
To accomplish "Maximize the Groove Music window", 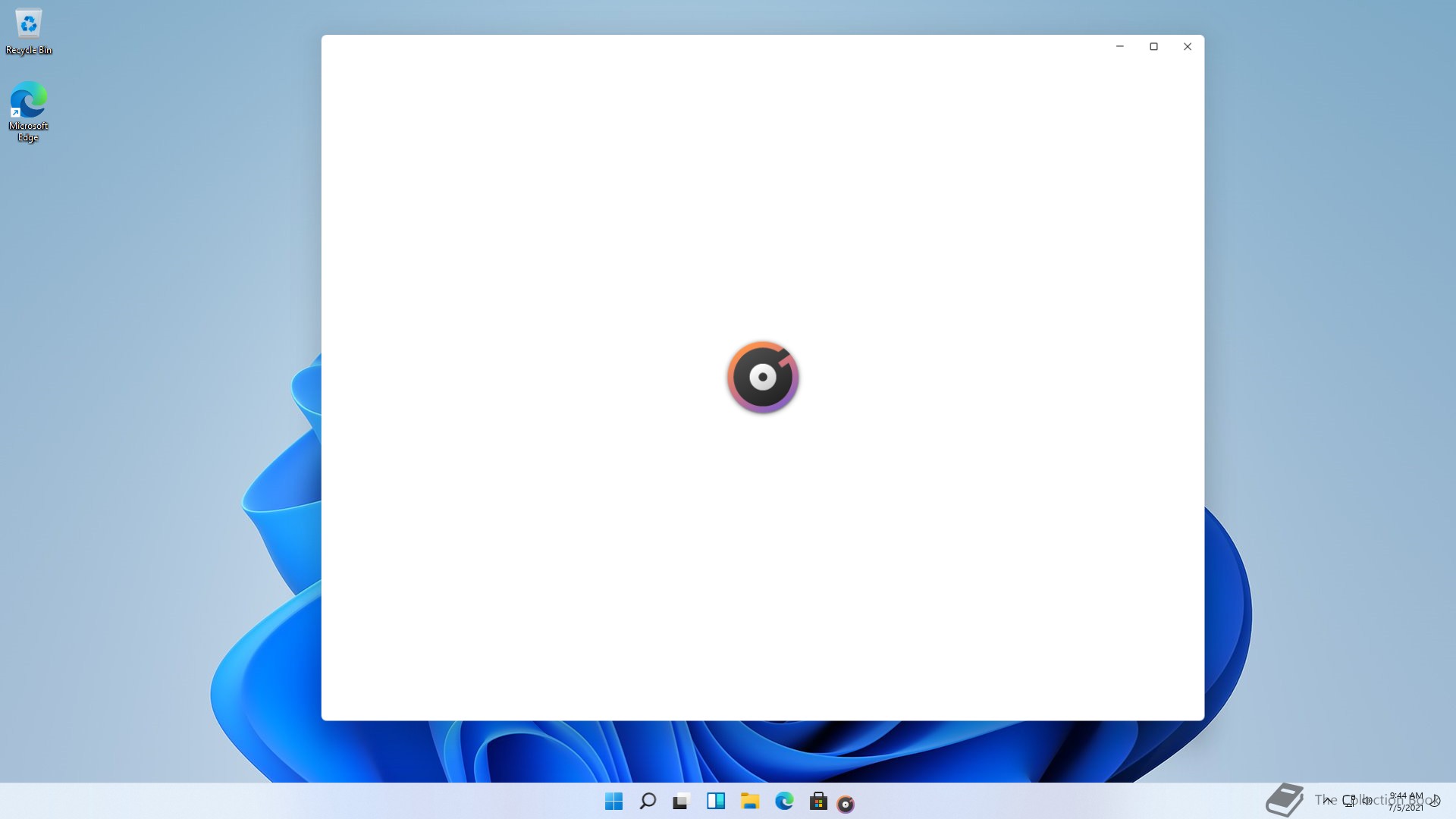I will click(1153, 47).
